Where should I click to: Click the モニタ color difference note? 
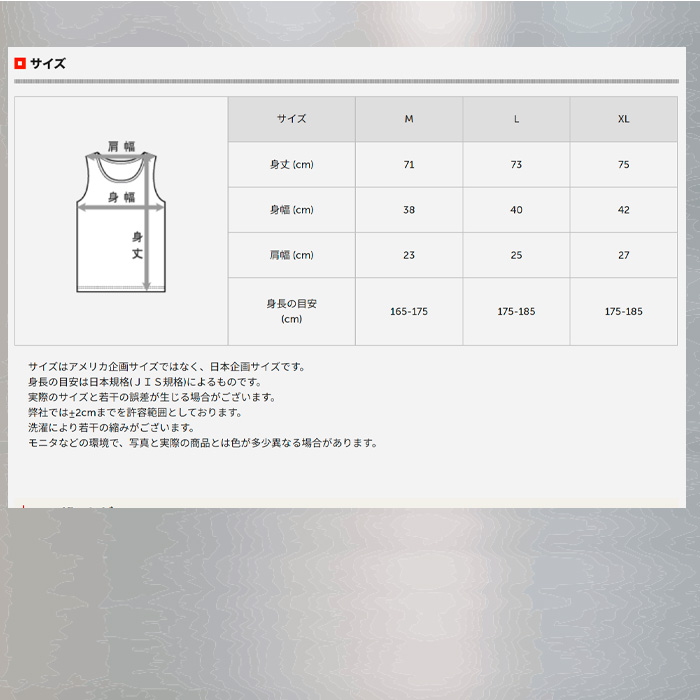click(204, 443)
